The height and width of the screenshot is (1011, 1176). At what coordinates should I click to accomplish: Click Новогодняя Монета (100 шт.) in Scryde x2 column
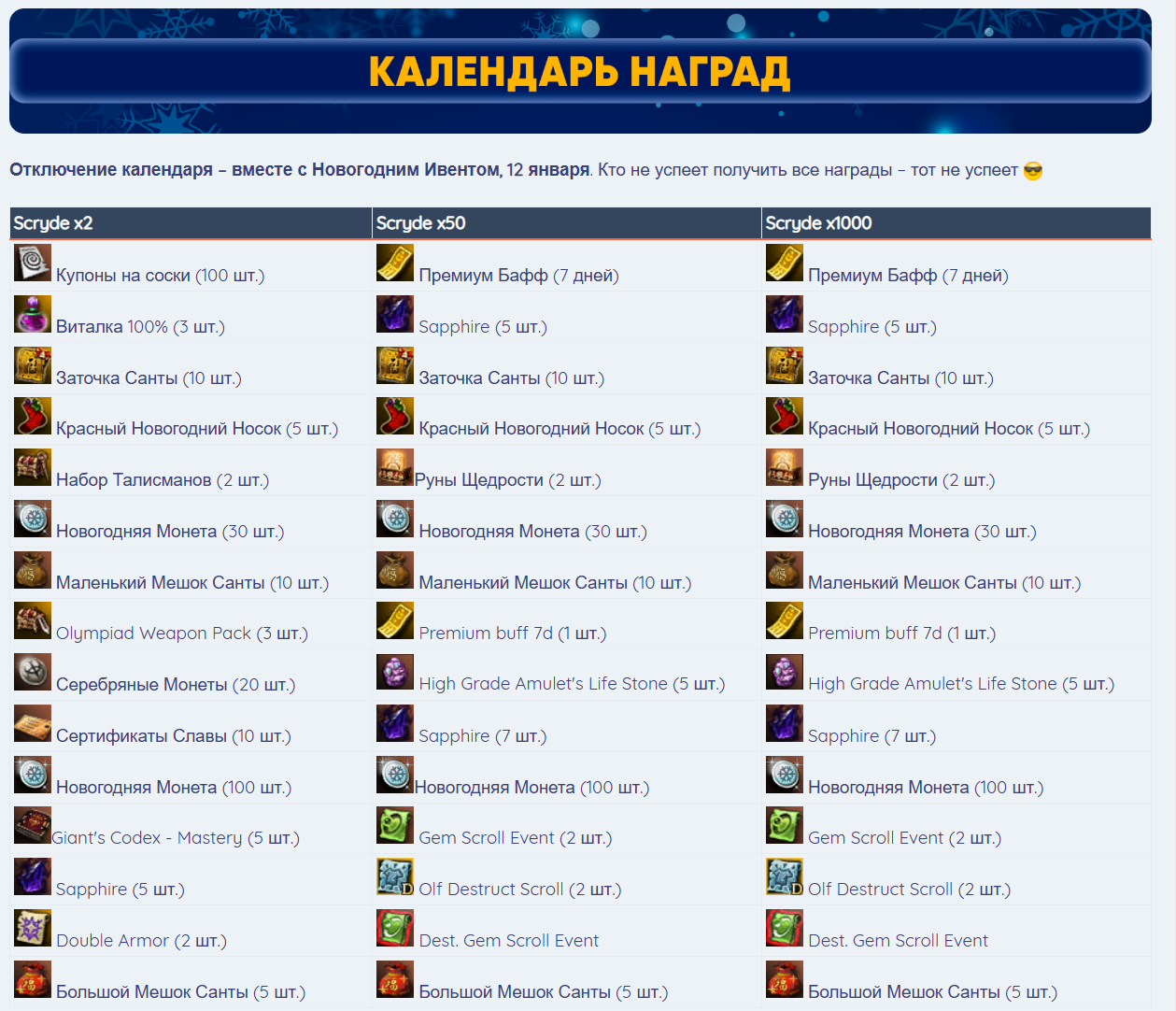(174, 788)
